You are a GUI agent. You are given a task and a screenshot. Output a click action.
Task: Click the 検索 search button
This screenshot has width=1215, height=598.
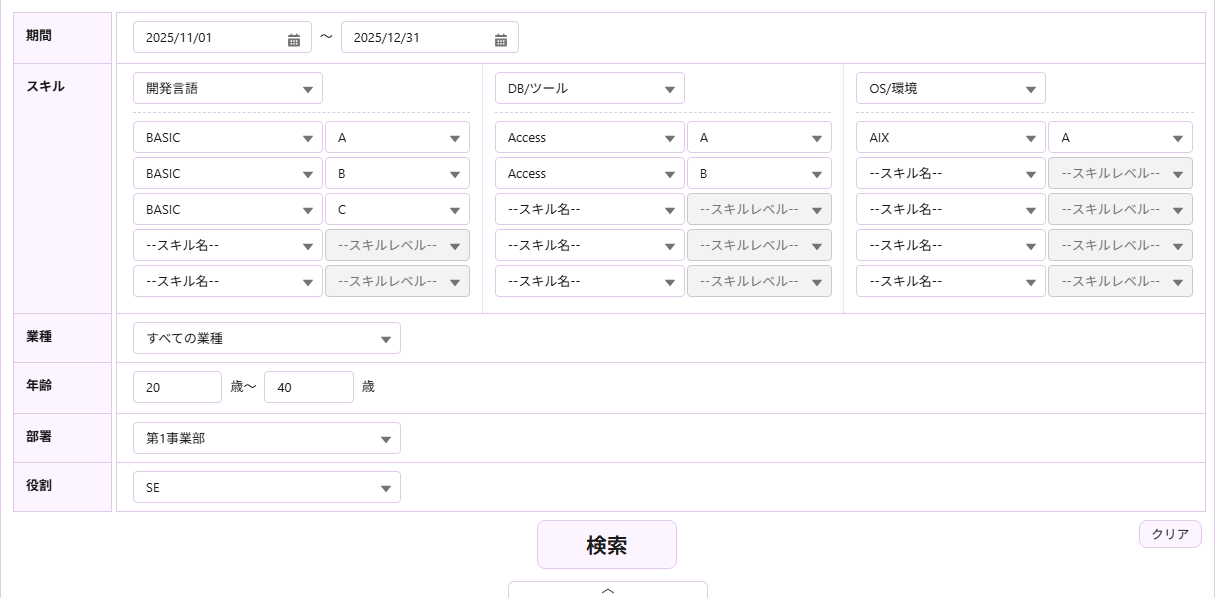point(606,544)
